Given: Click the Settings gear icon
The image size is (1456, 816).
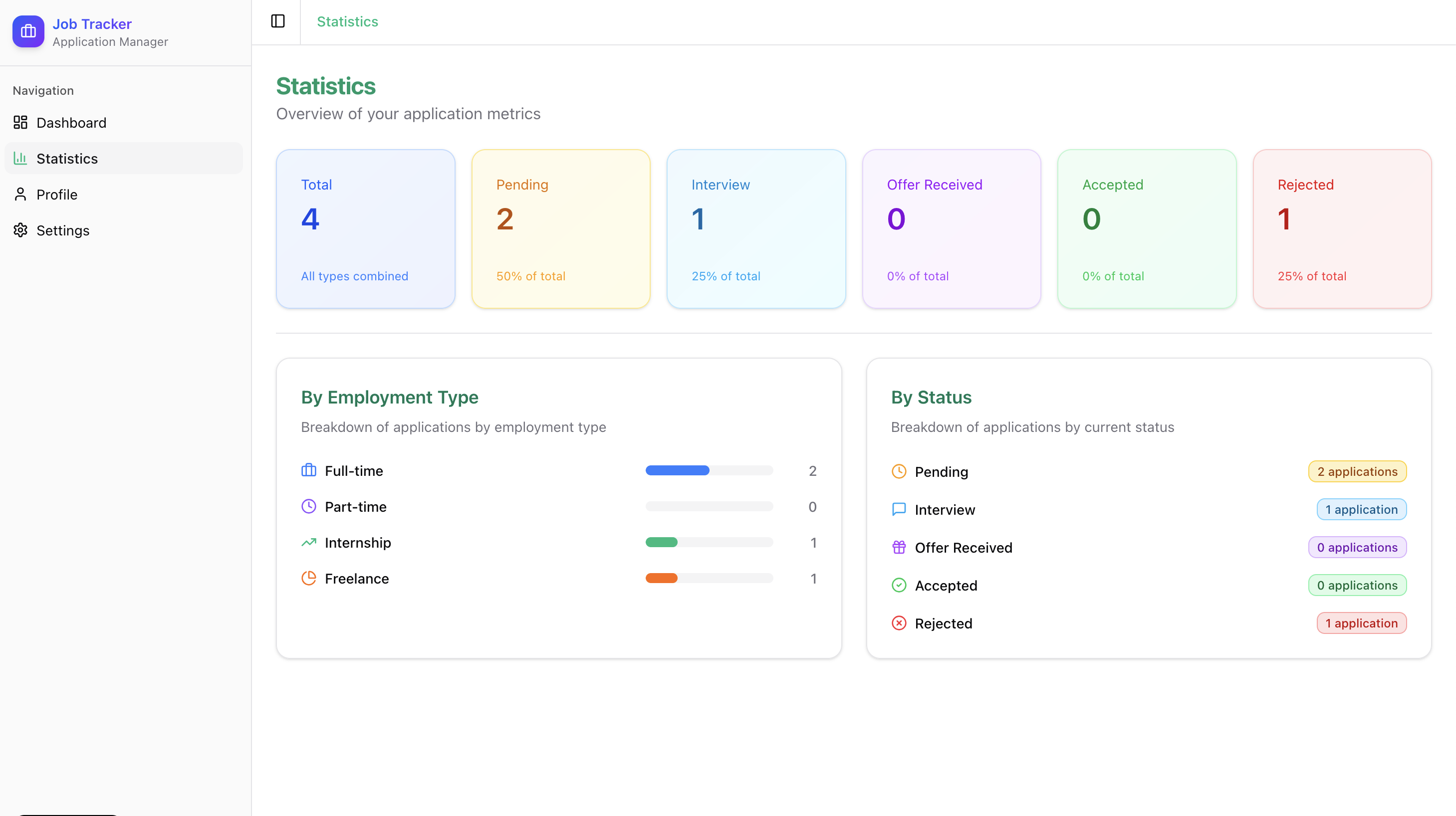Looking at the screenshot, I should coord(20,230).
